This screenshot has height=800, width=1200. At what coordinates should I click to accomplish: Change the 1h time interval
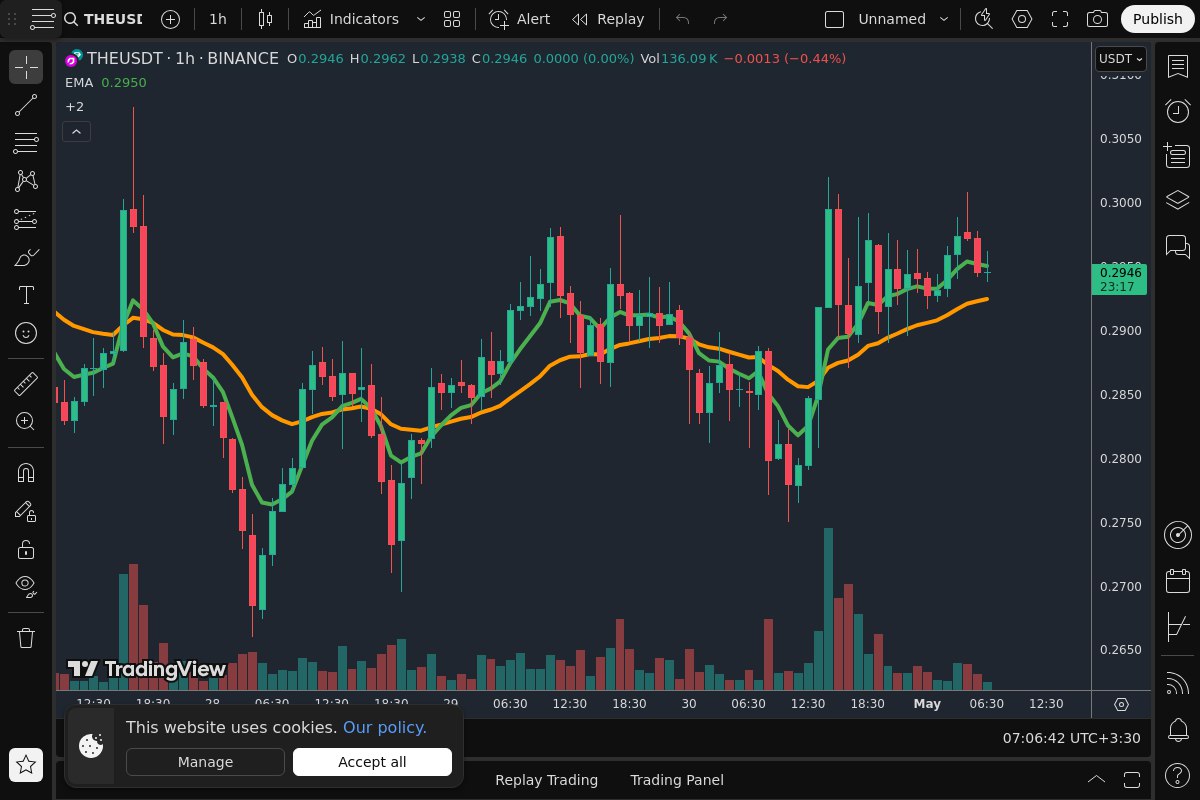click(x=218, y=19)
